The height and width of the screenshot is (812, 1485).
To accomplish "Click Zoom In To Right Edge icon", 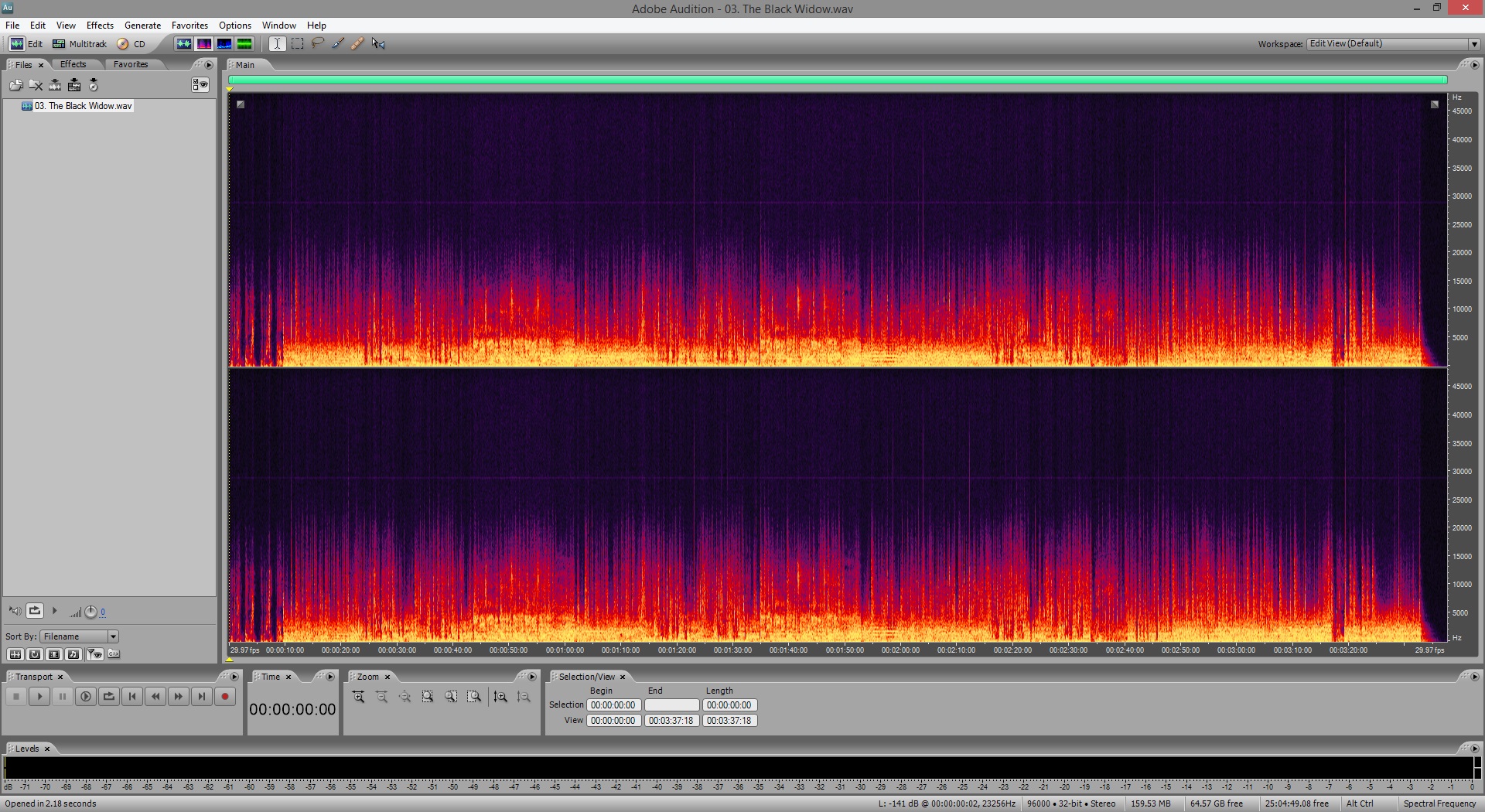I will point(474,697).
